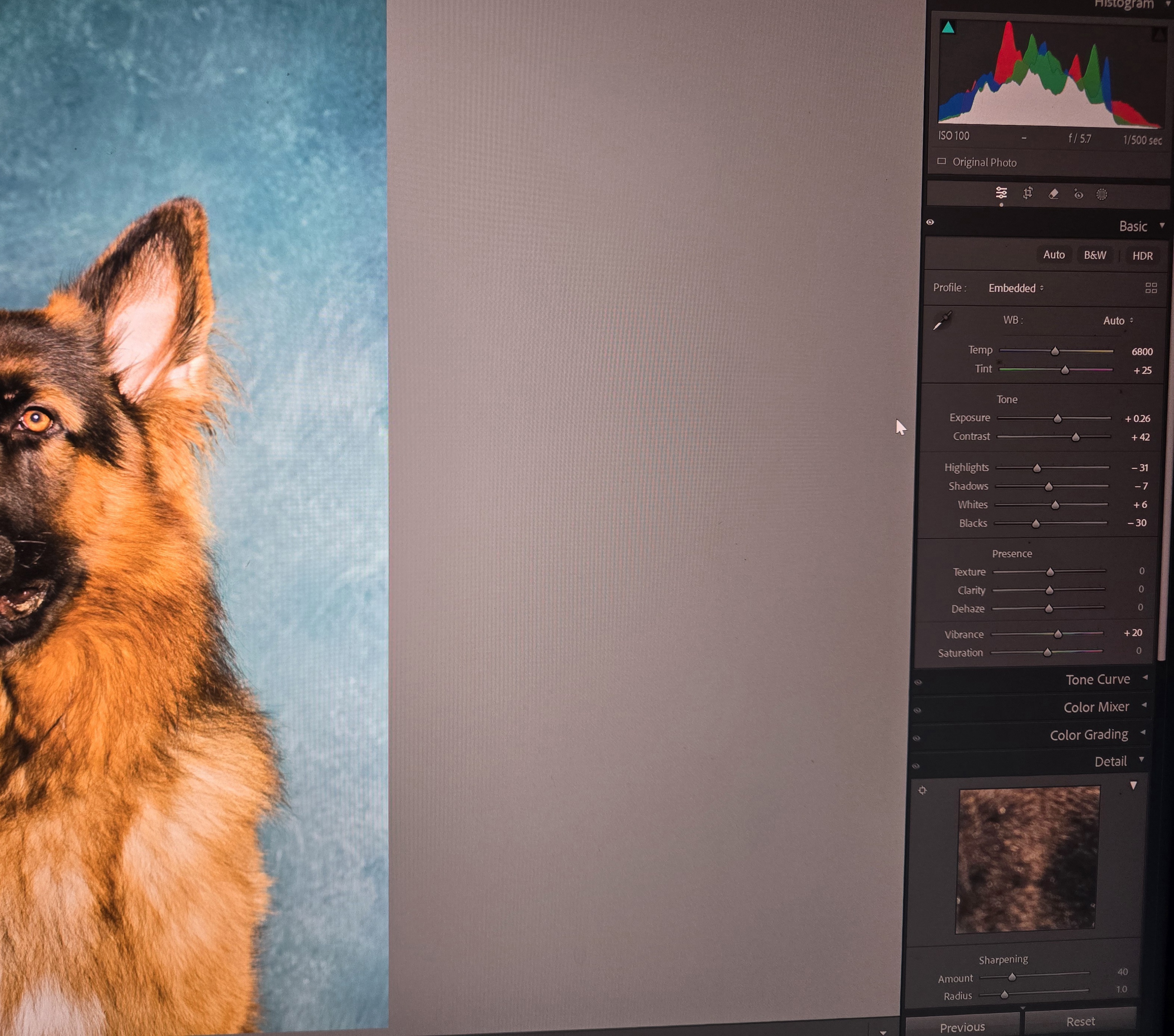Open the Crop and rotate tool
Image resolution: width=1174 pixels, height=1036 pixels.
[1027, 193]
